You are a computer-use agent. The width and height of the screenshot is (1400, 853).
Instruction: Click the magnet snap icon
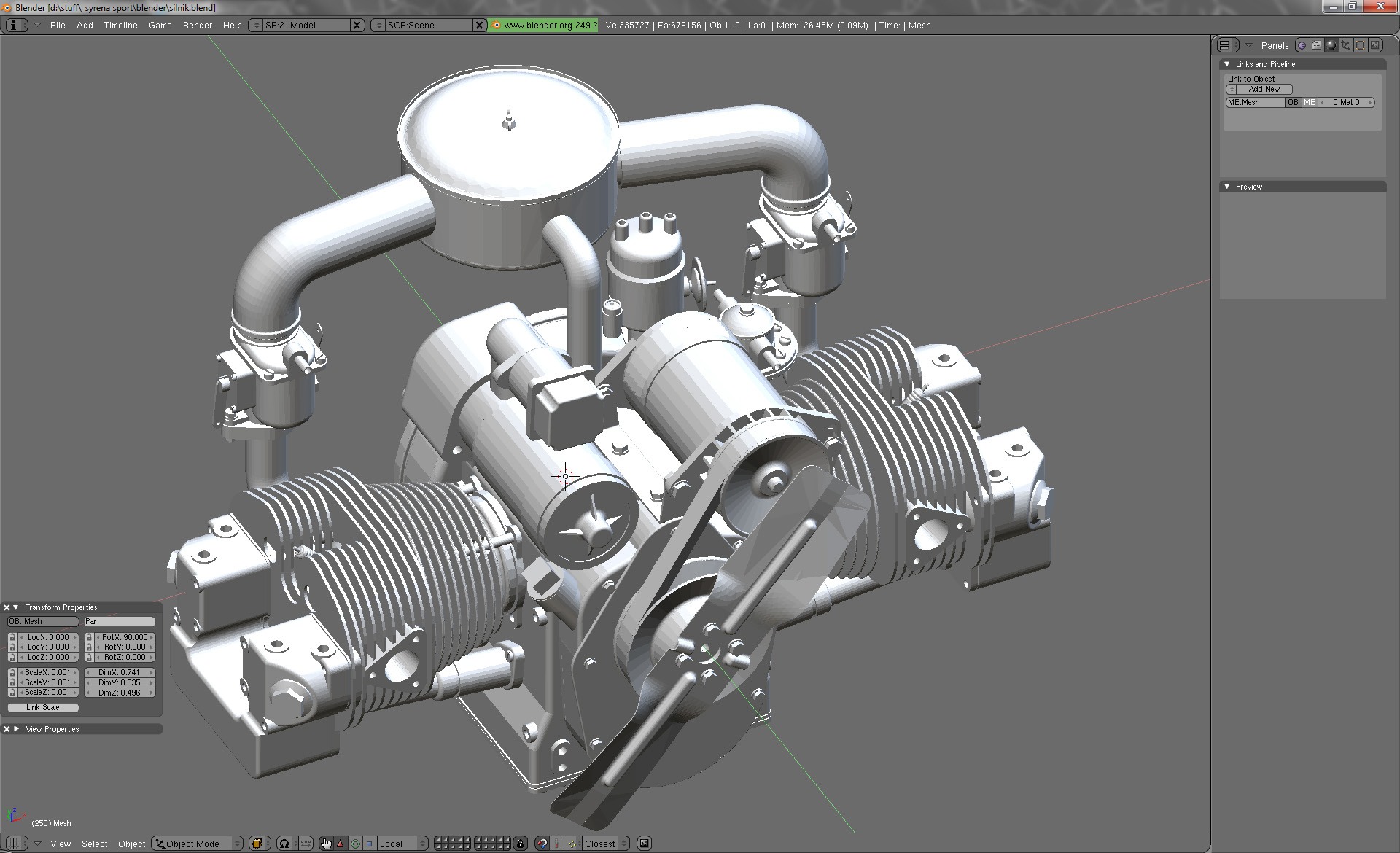click(542, 844)
